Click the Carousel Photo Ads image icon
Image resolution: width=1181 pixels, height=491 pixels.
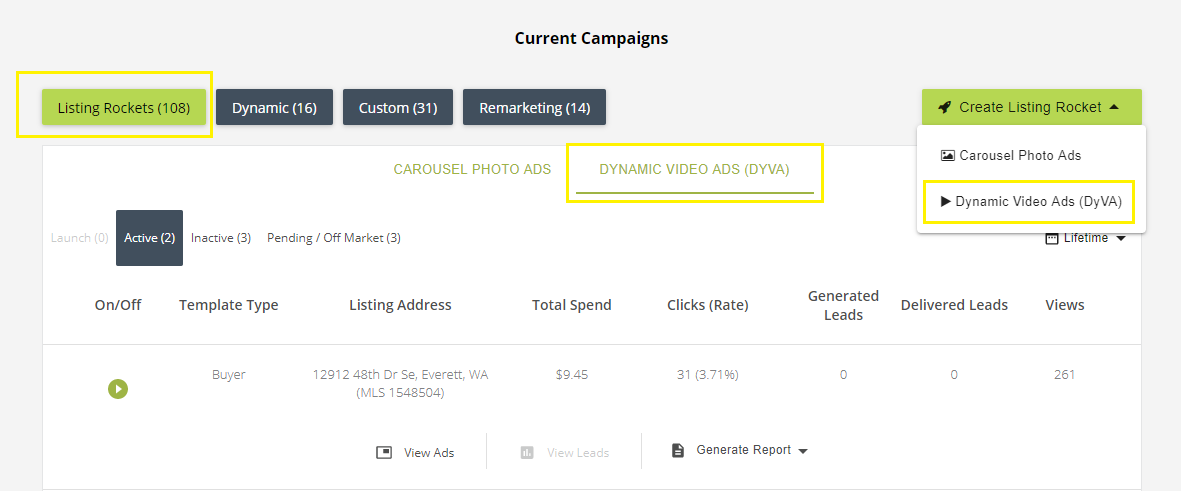[947, 156]
